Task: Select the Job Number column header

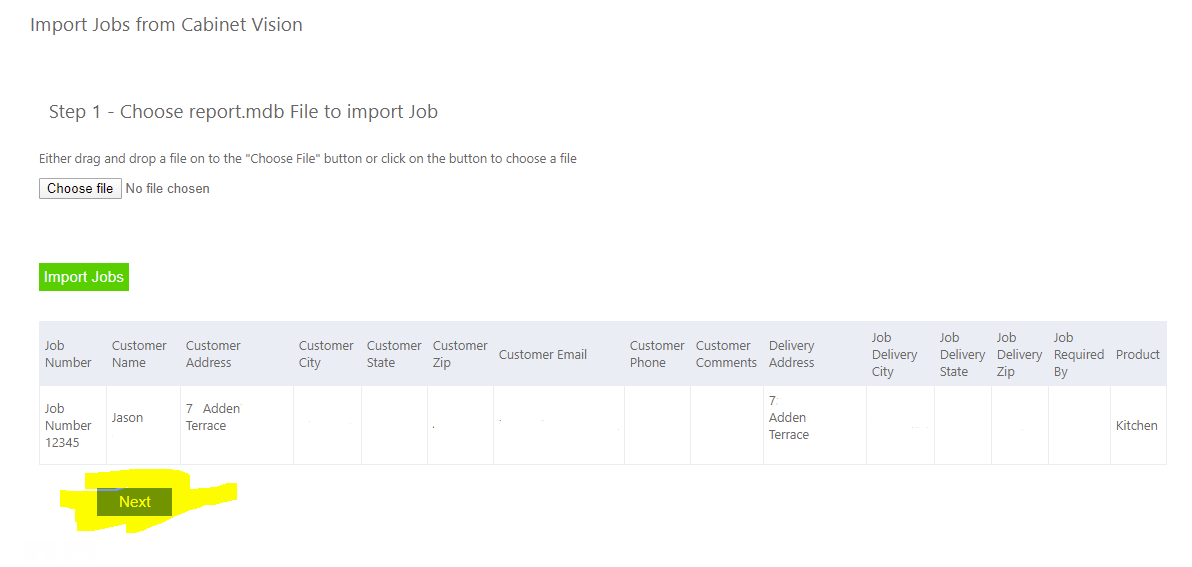Action: point(68,354)
